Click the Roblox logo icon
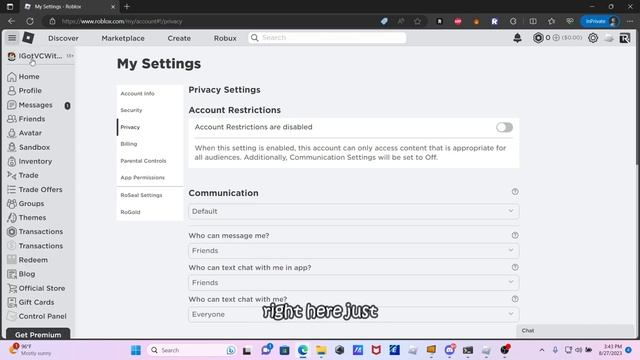 [28, 38]
